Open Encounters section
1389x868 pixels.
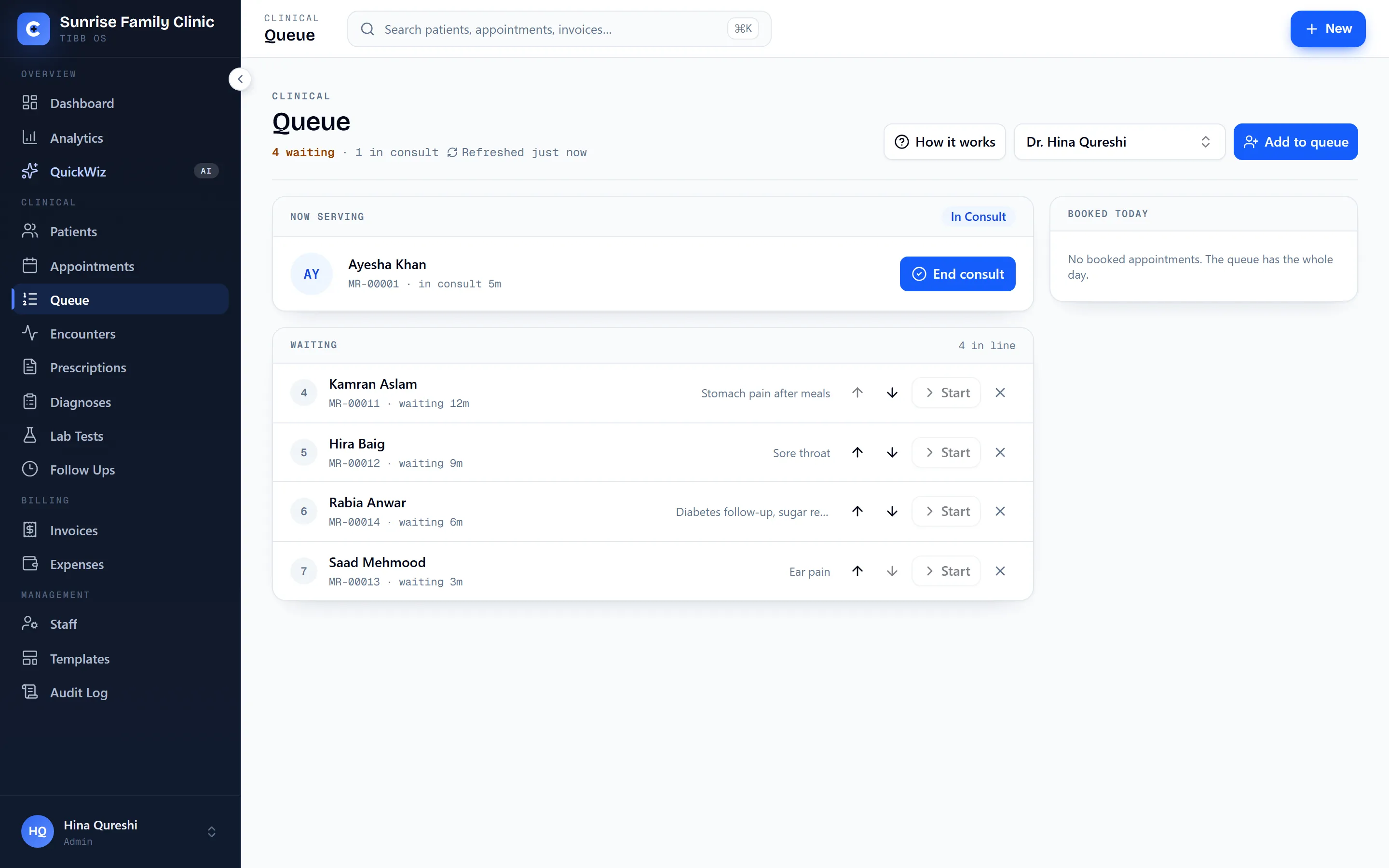[x=120, y=334]
